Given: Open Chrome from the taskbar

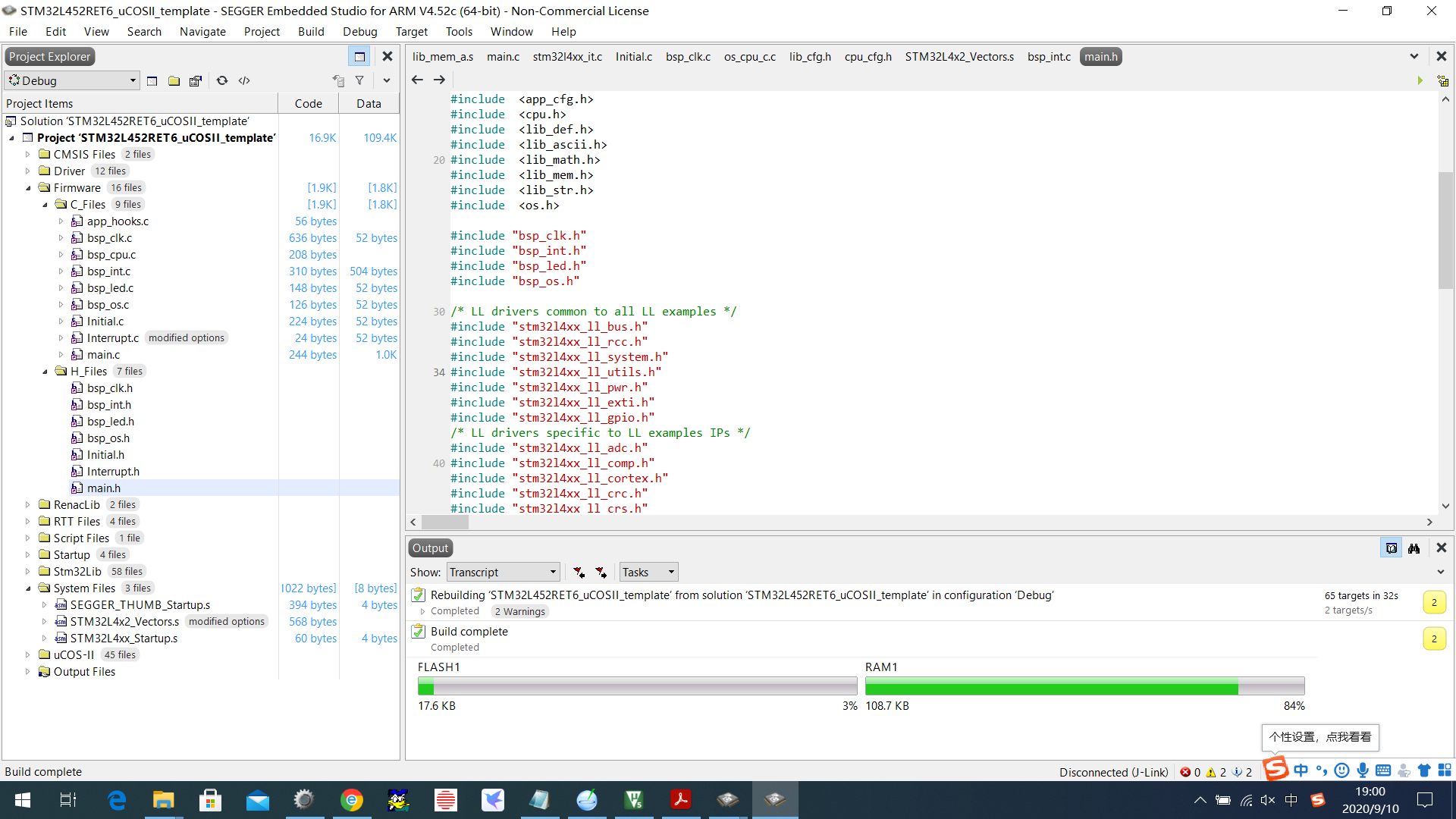Looking at the screenshot, I should 351,800.
